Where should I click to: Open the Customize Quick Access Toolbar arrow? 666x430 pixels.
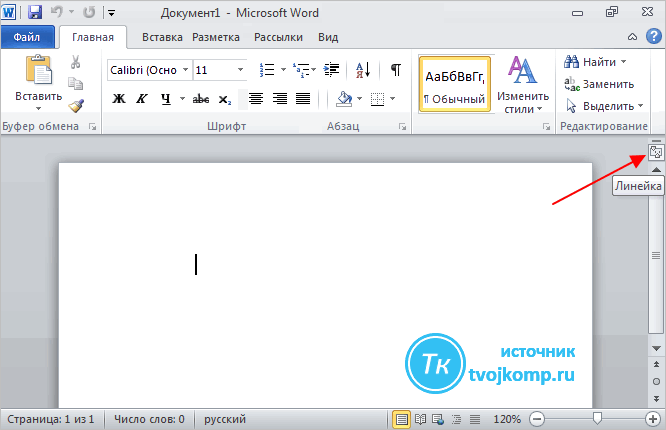[111, 13]
